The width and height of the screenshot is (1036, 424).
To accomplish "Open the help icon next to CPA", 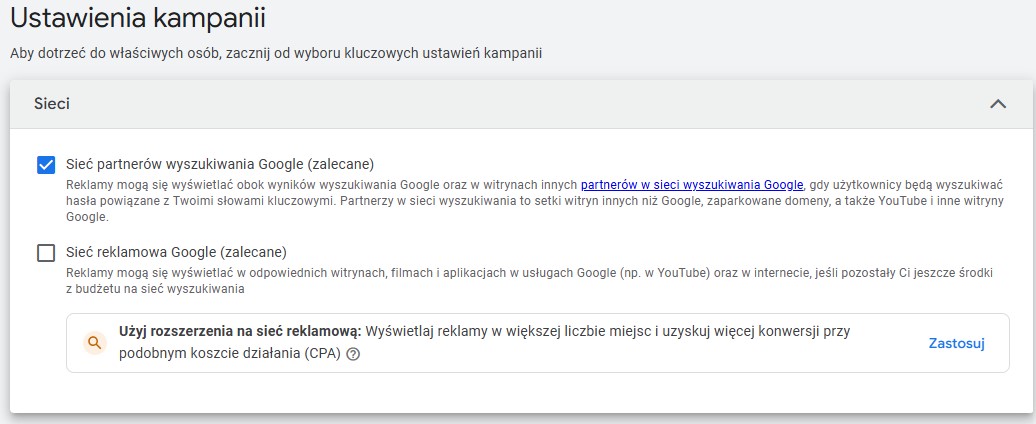I will [x=353, y=354].
